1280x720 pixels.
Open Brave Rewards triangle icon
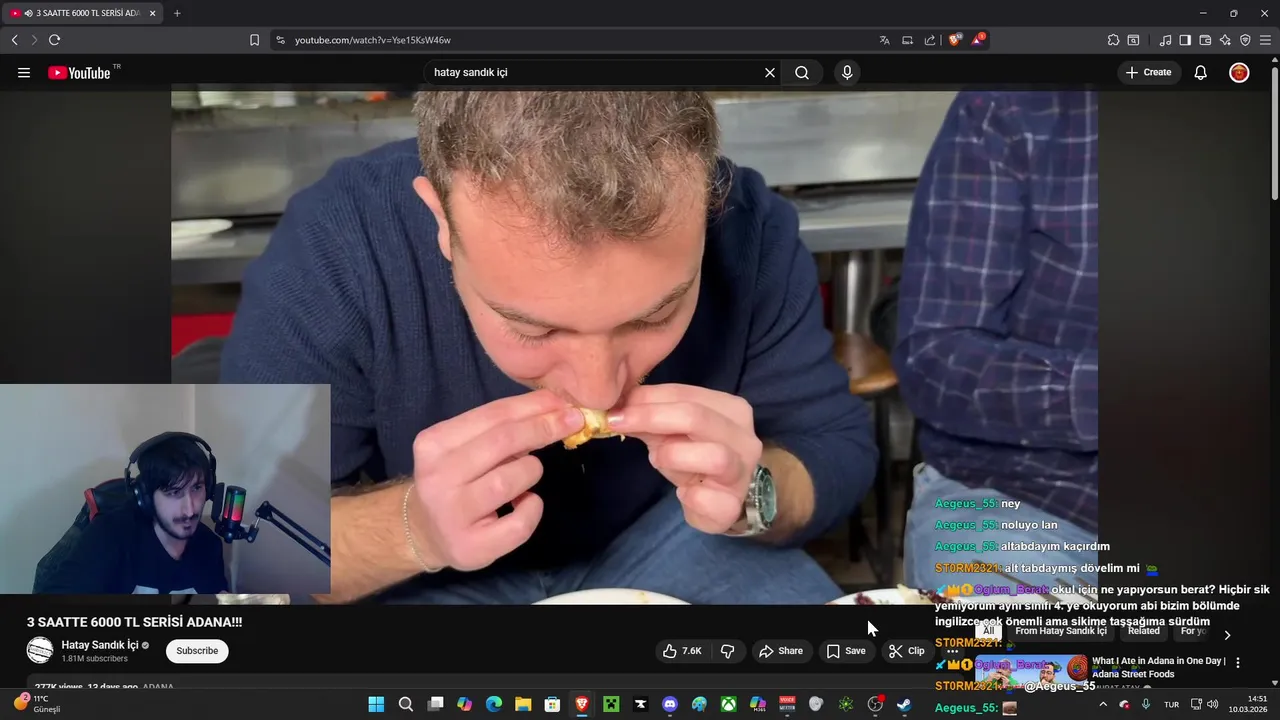(x=979, y=40)
